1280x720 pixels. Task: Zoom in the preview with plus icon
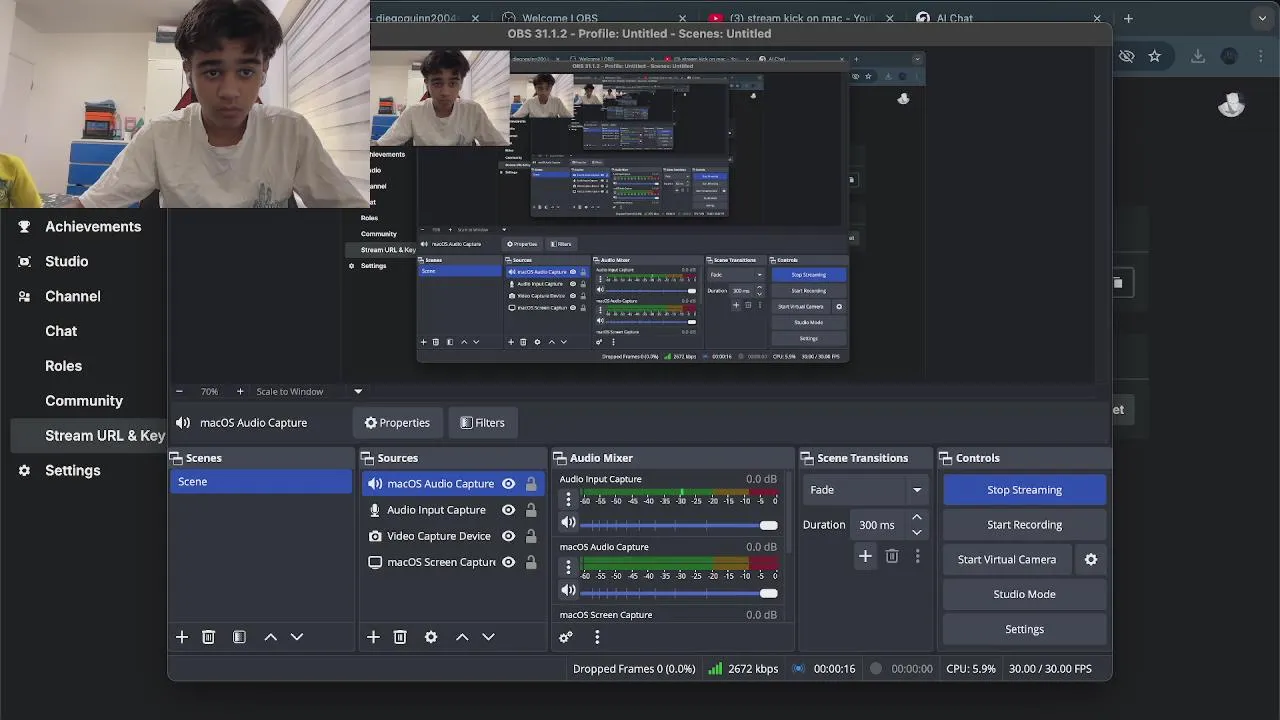point(240,391)
